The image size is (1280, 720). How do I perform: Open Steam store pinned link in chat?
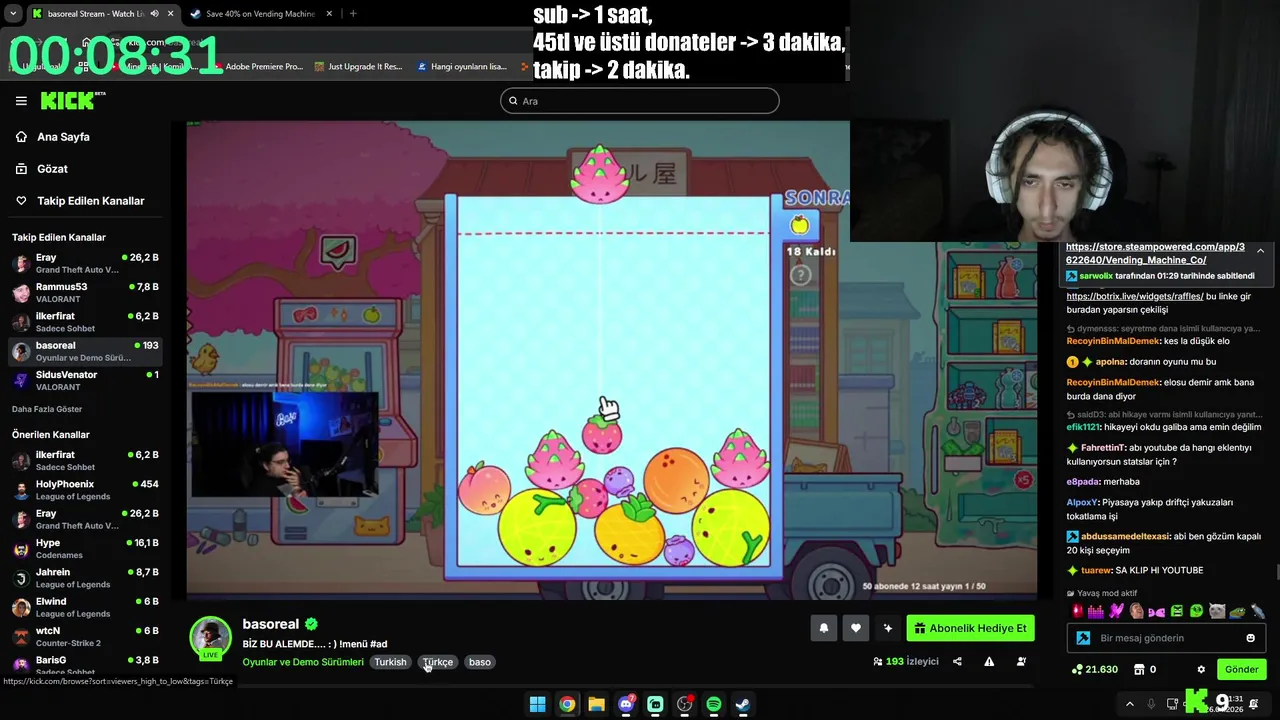tap(1155, 253)
